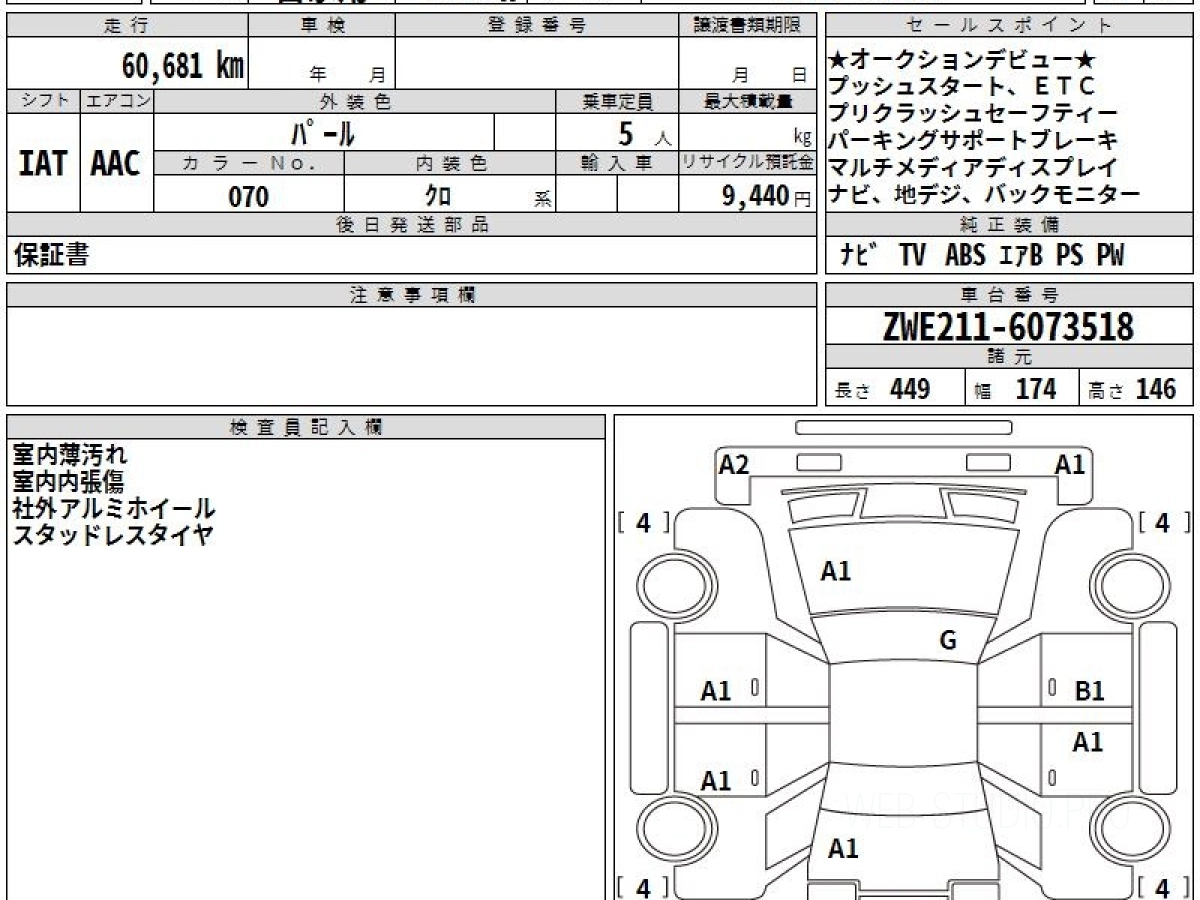The image size is (1200, 900).
Task: Click the 車台番号 heading
Action: click(x=1010, y=296)
